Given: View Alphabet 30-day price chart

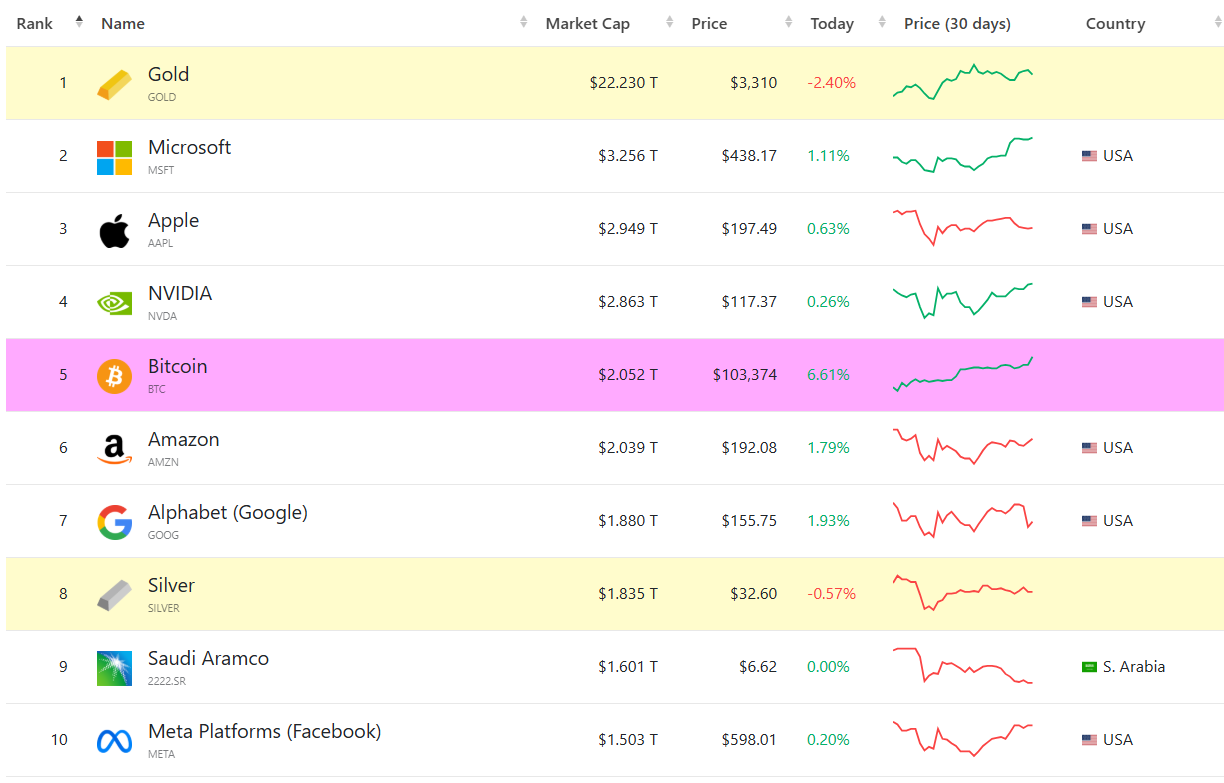Looking at the screenshot, I should (x=963, y=520).
